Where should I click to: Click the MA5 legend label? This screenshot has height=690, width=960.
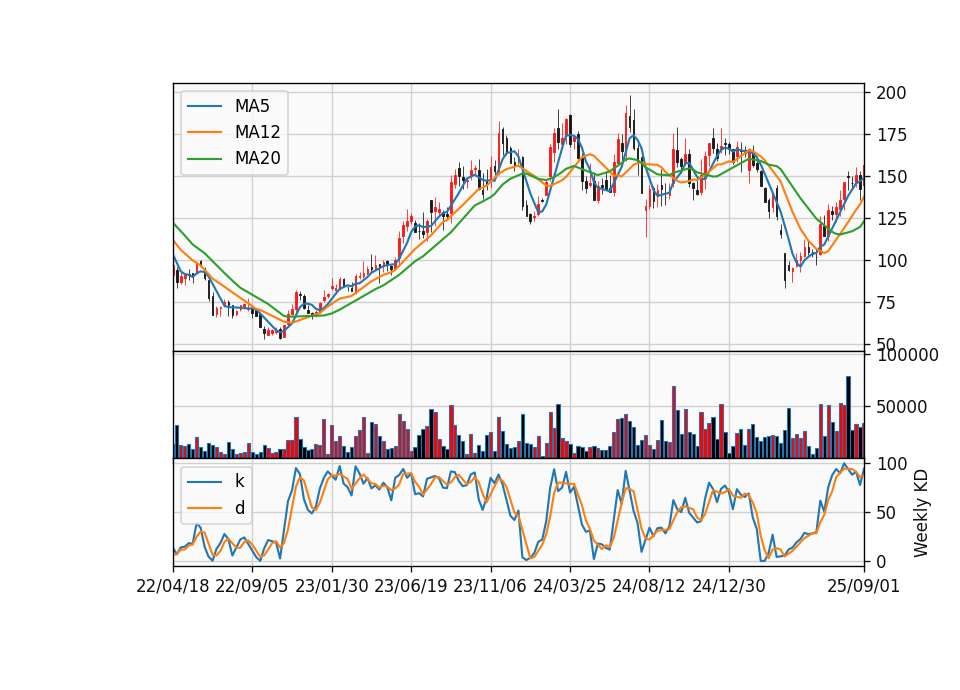pyautogui.click(x=252, y=106)
